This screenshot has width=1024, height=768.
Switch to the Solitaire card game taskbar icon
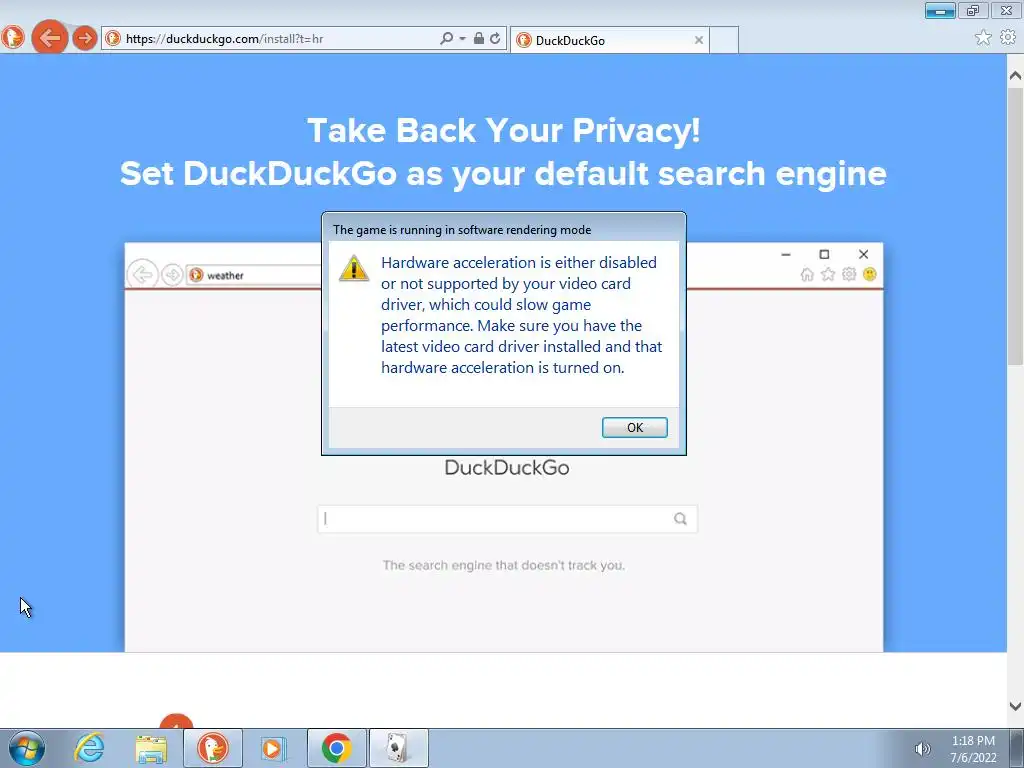399,748
